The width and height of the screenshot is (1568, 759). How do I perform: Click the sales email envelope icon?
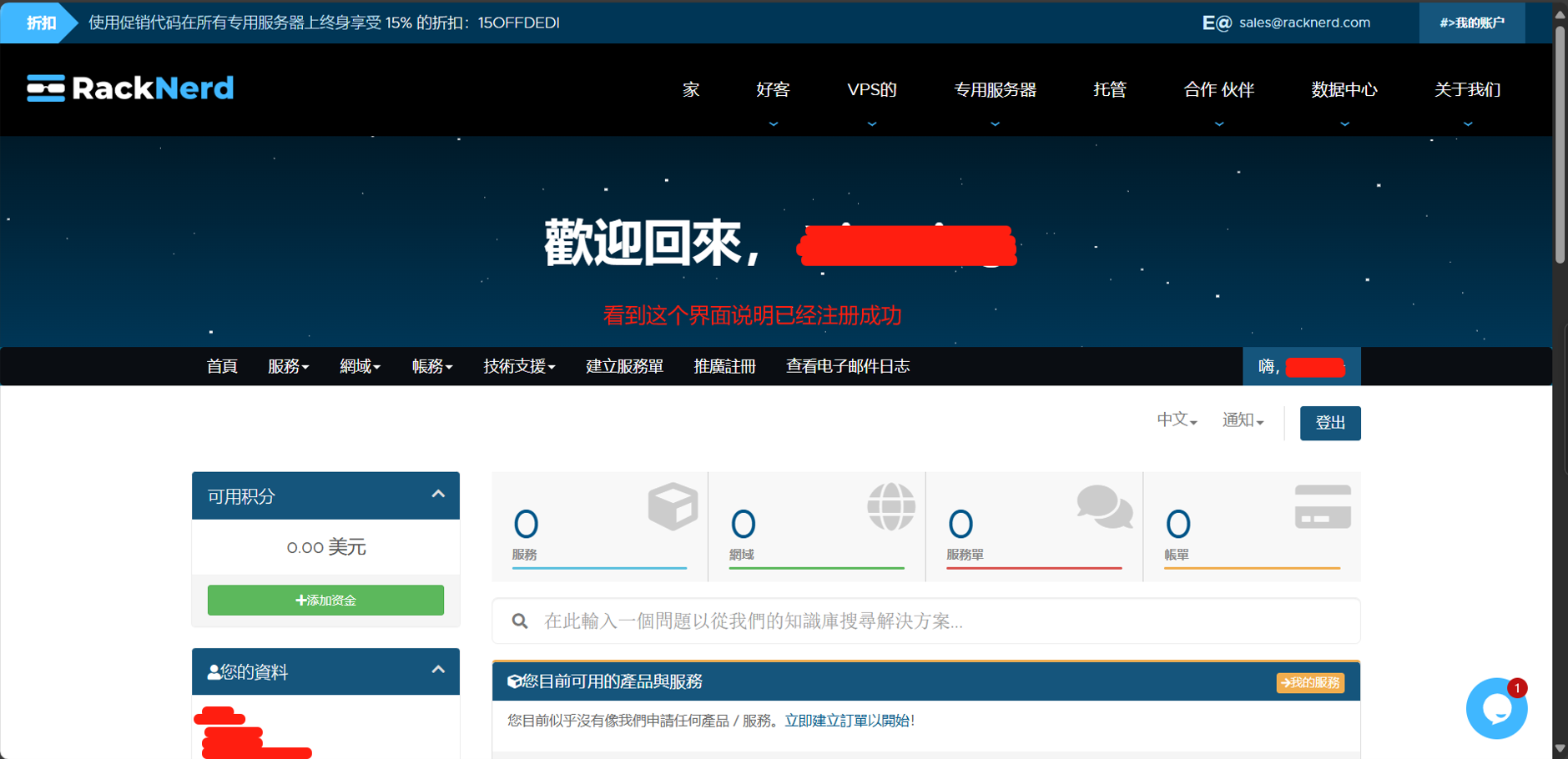pyautogui.click(x=1216, y=23)
